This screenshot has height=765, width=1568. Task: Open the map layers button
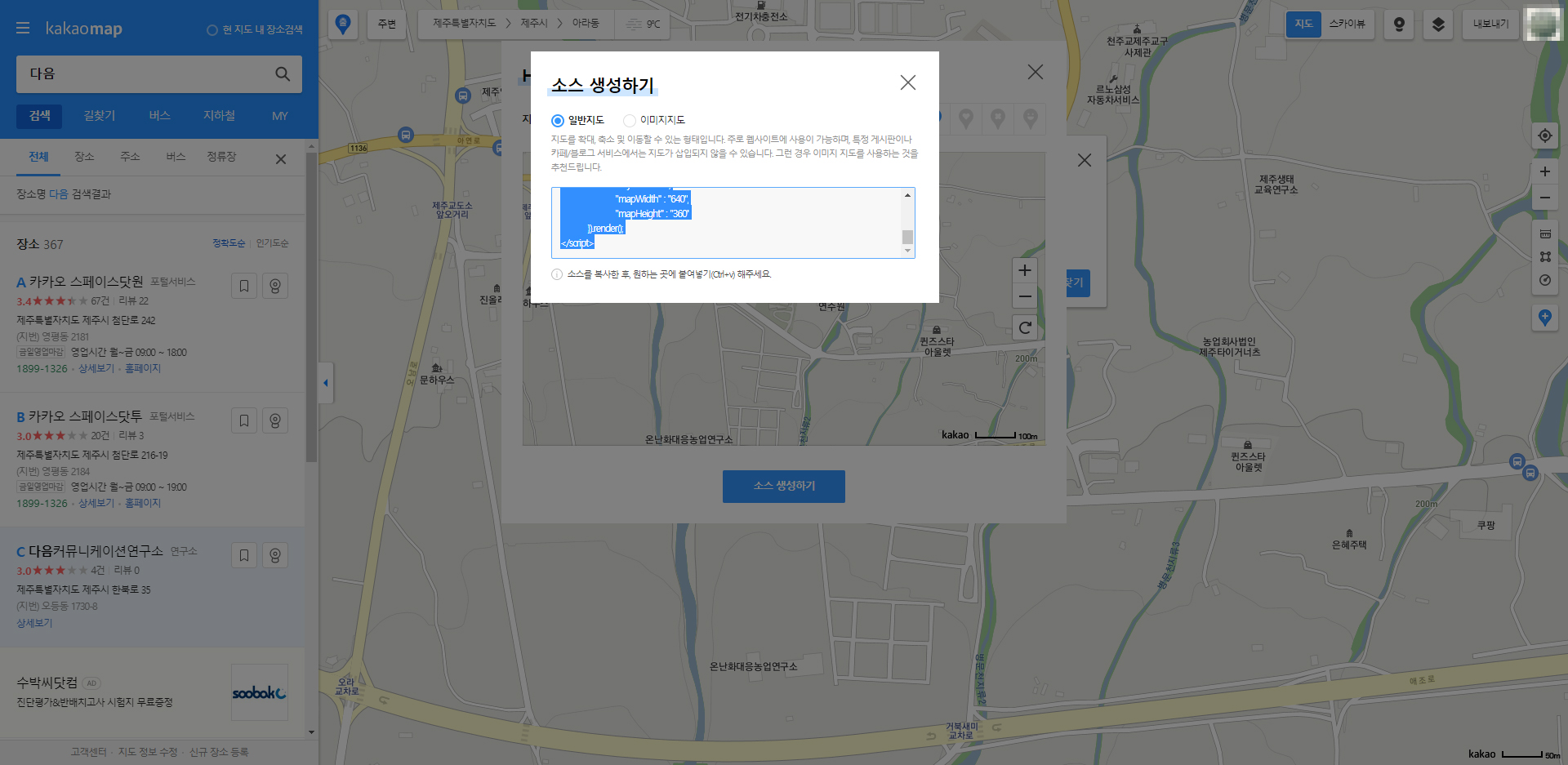click(x=1438, y=24)
